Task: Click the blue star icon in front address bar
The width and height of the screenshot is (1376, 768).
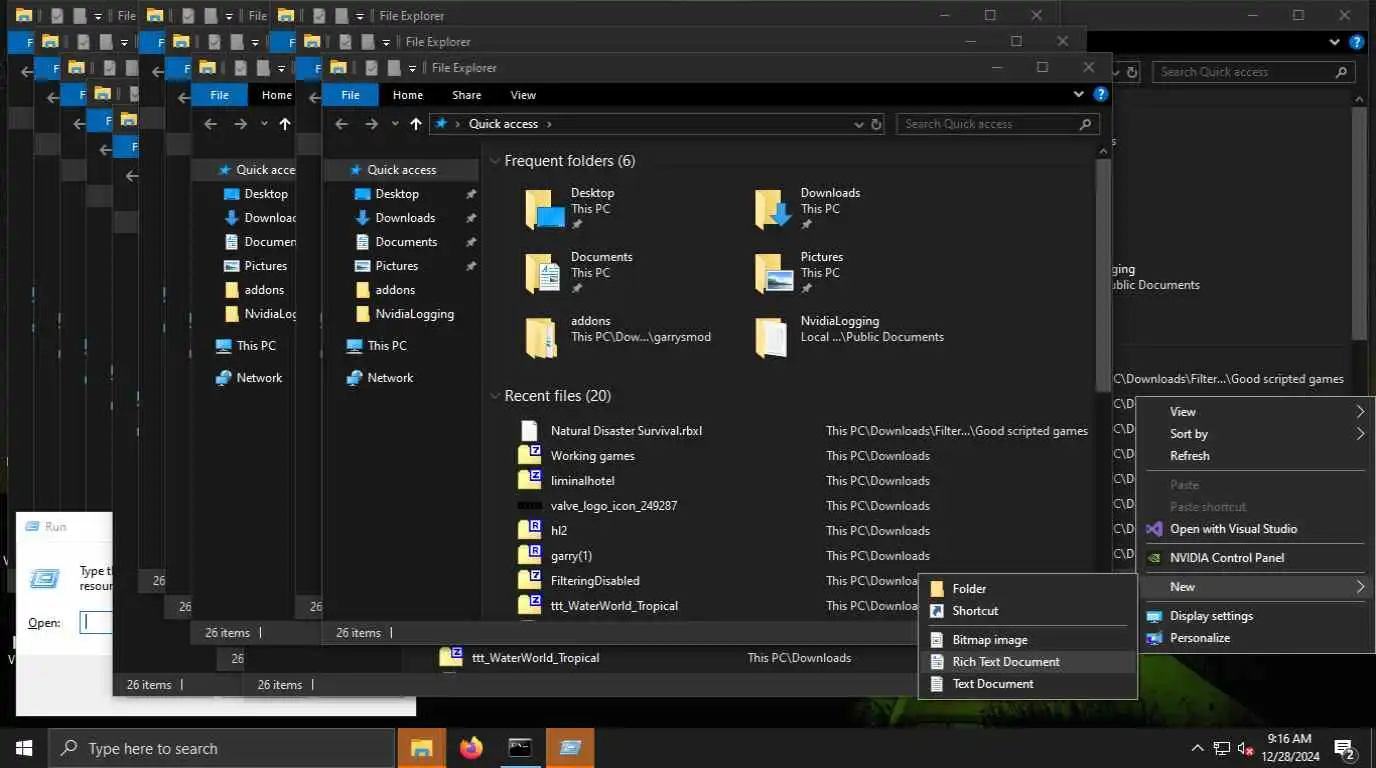Action: tap(441, 124)
